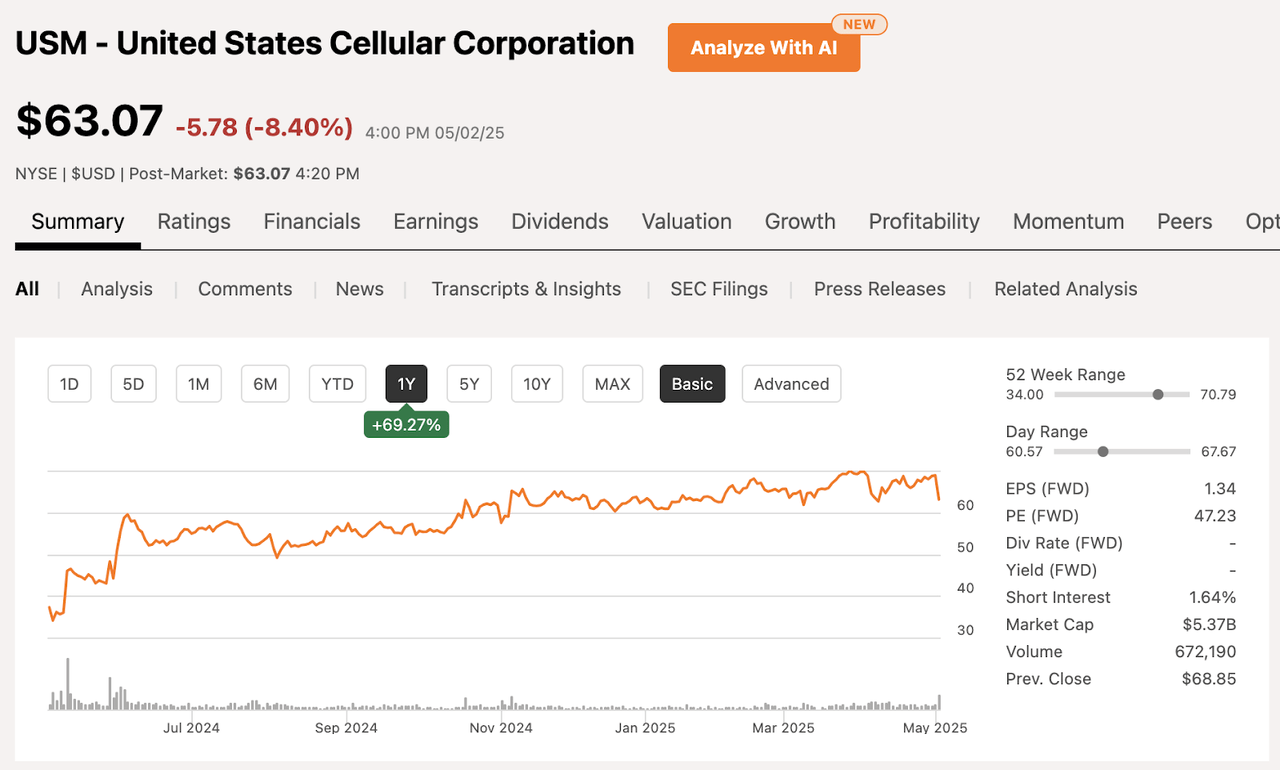Open the SEC Filings section
Screen dimensions: 1280x770
pos(719,289)
